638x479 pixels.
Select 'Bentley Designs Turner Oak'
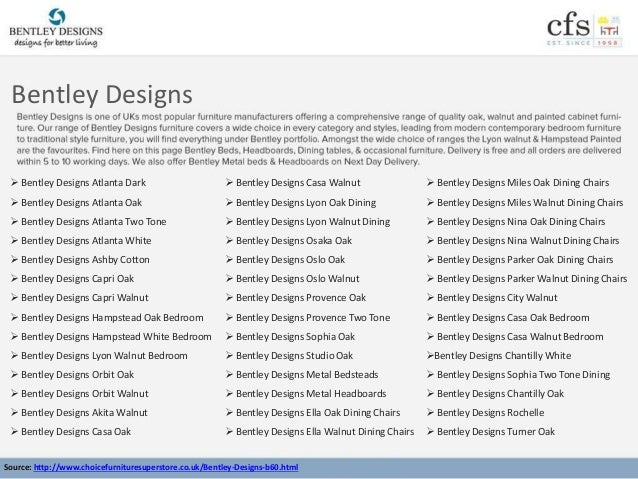tap(496, 432)
